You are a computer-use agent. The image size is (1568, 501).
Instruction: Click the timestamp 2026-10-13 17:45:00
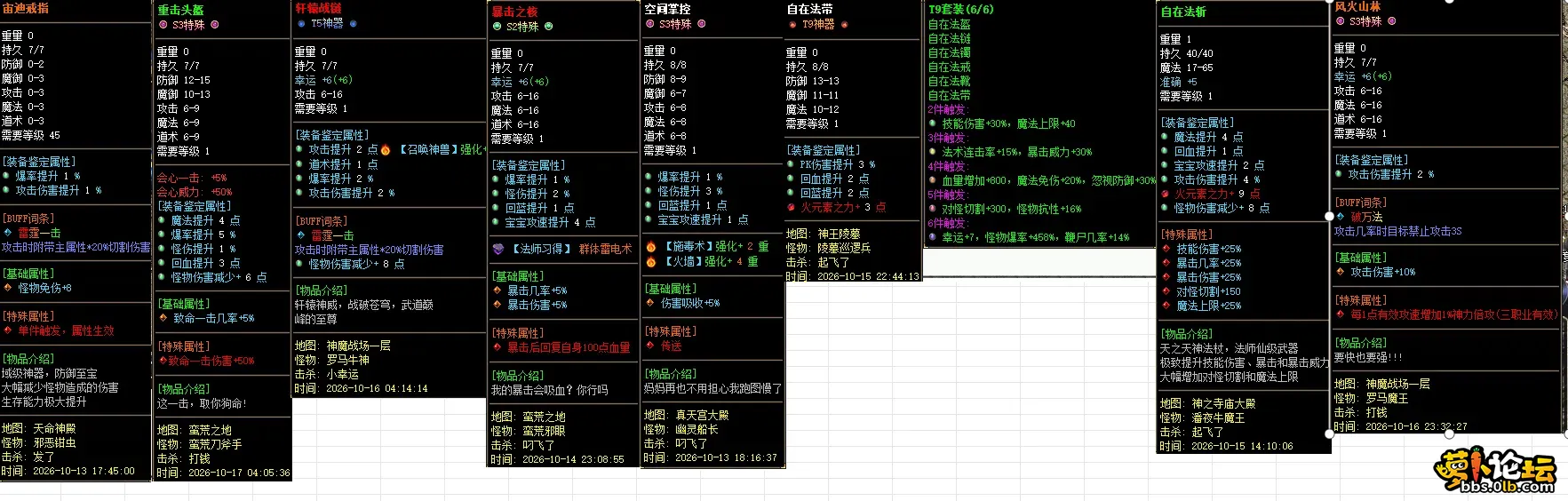84,471
